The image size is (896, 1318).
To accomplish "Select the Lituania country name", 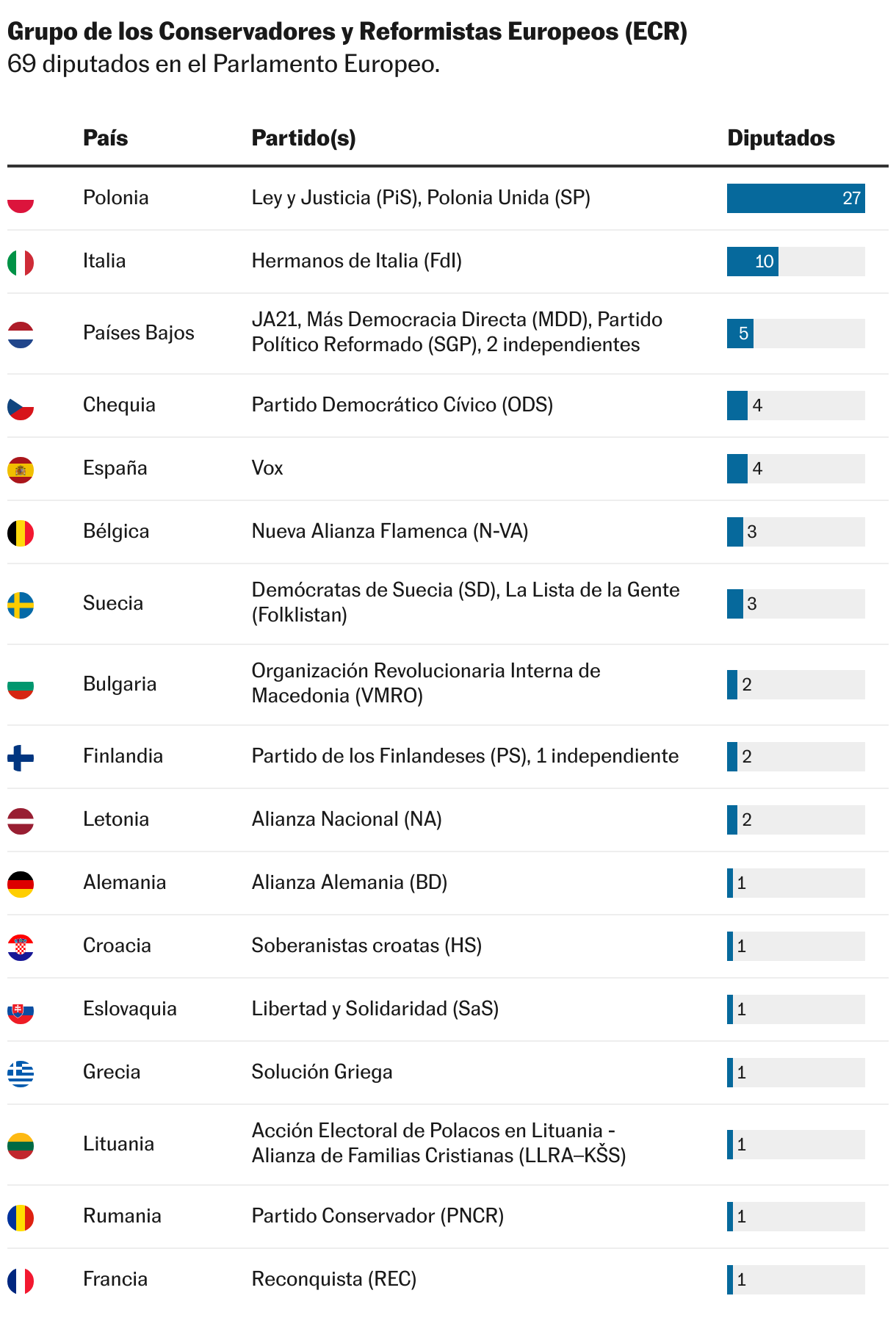I will [118, 1144].
